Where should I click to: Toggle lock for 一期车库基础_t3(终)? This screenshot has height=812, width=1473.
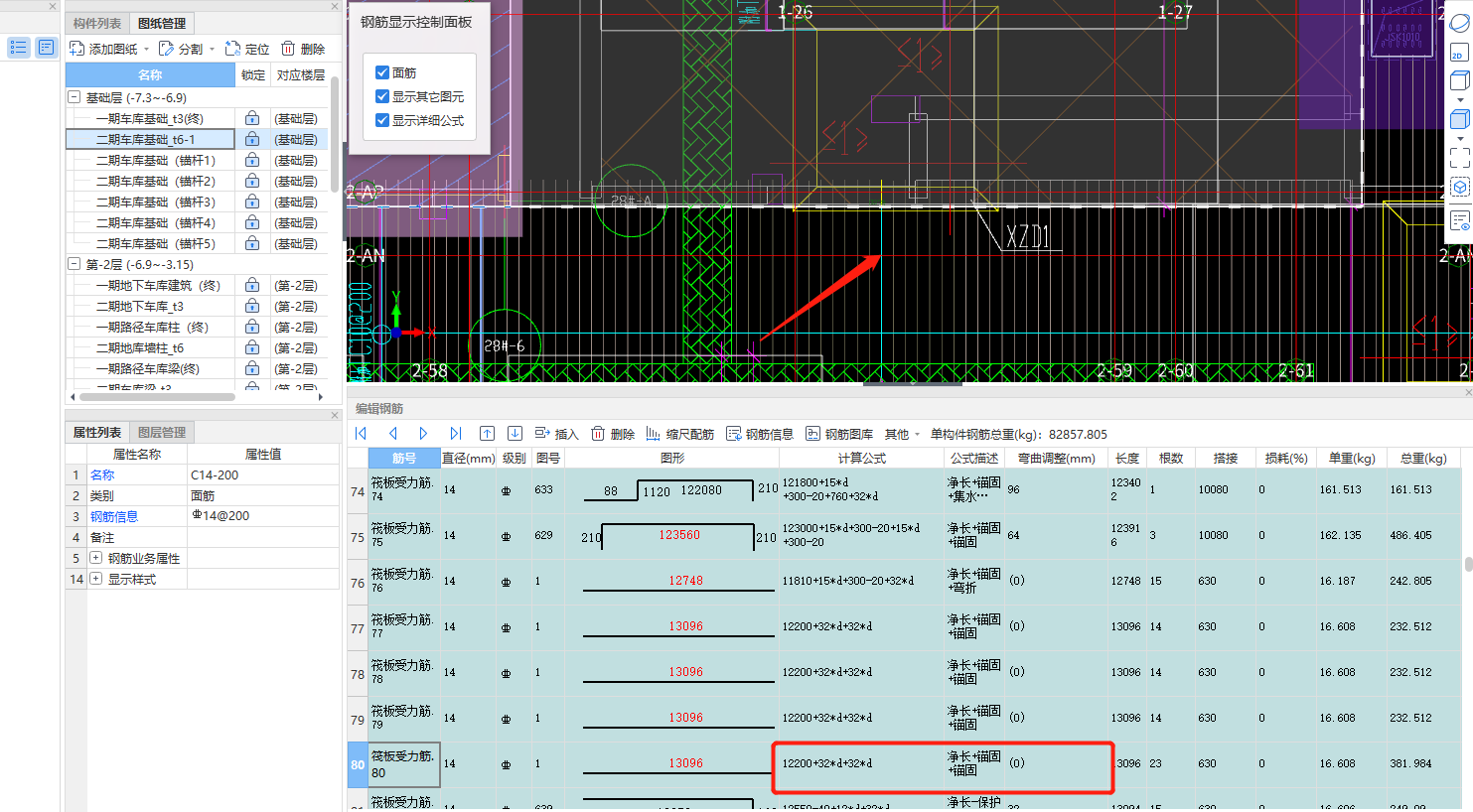tap(252, 118)
